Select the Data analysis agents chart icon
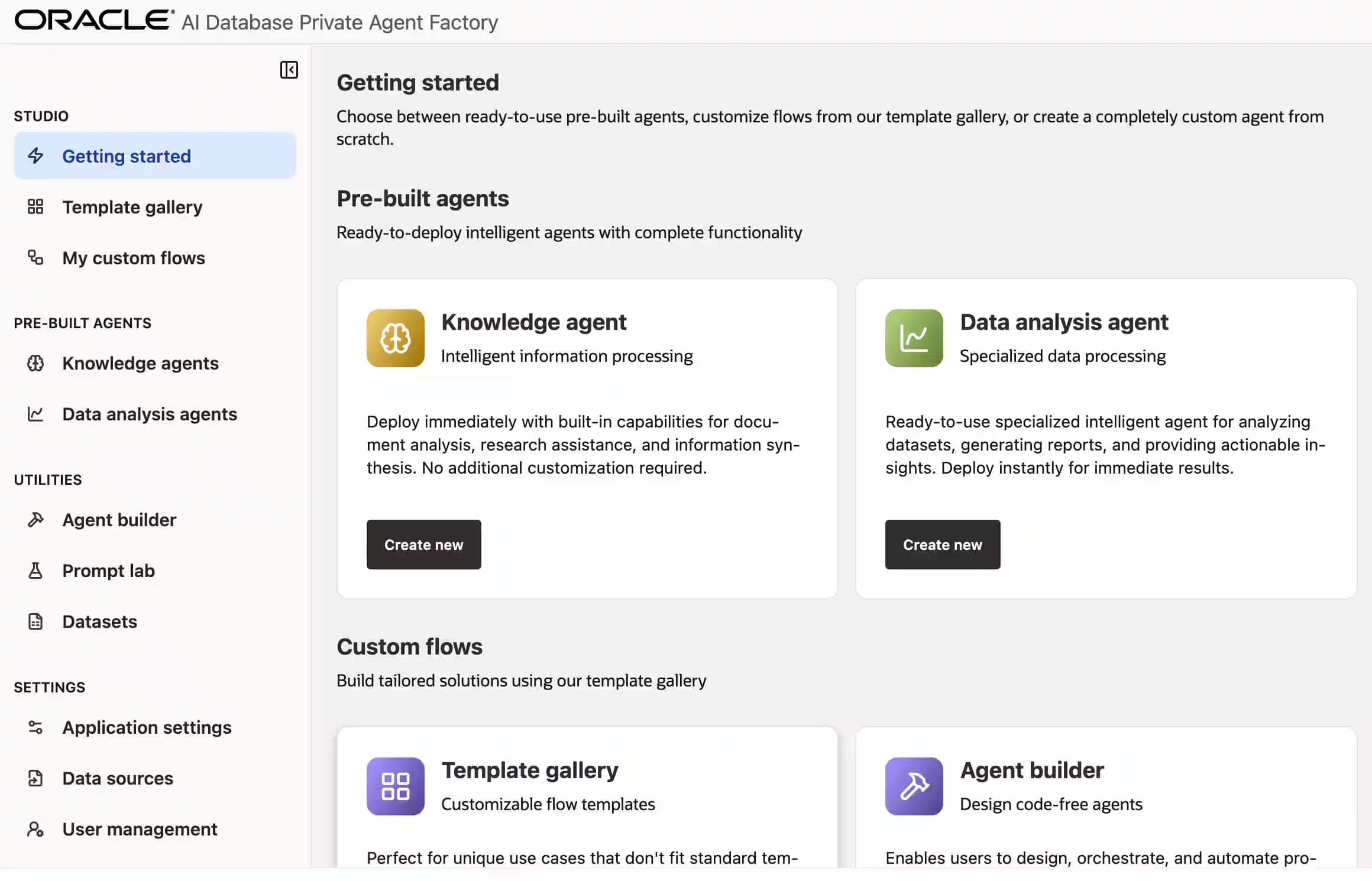Screen dimensions: 1372x881 tap(35, 414)
